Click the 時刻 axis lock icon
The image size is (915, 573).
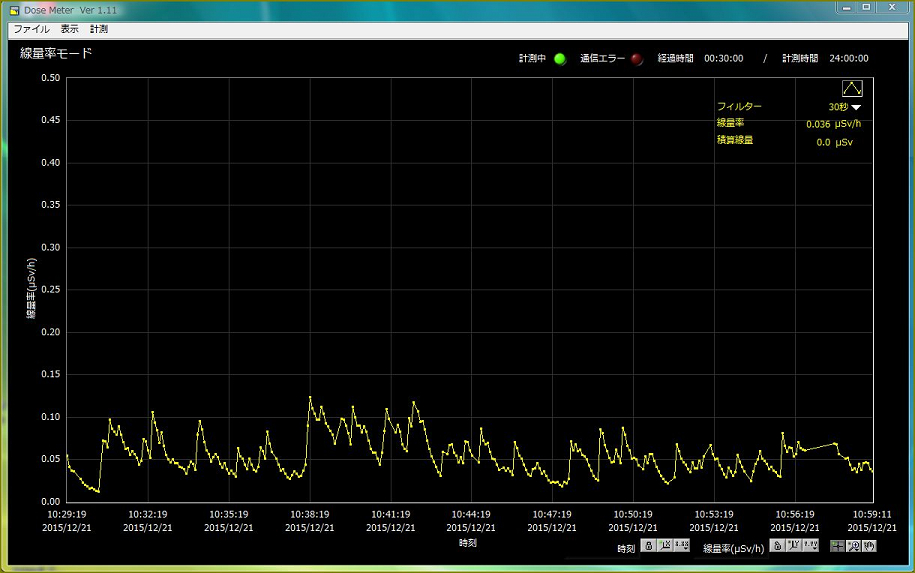[648, 546]
